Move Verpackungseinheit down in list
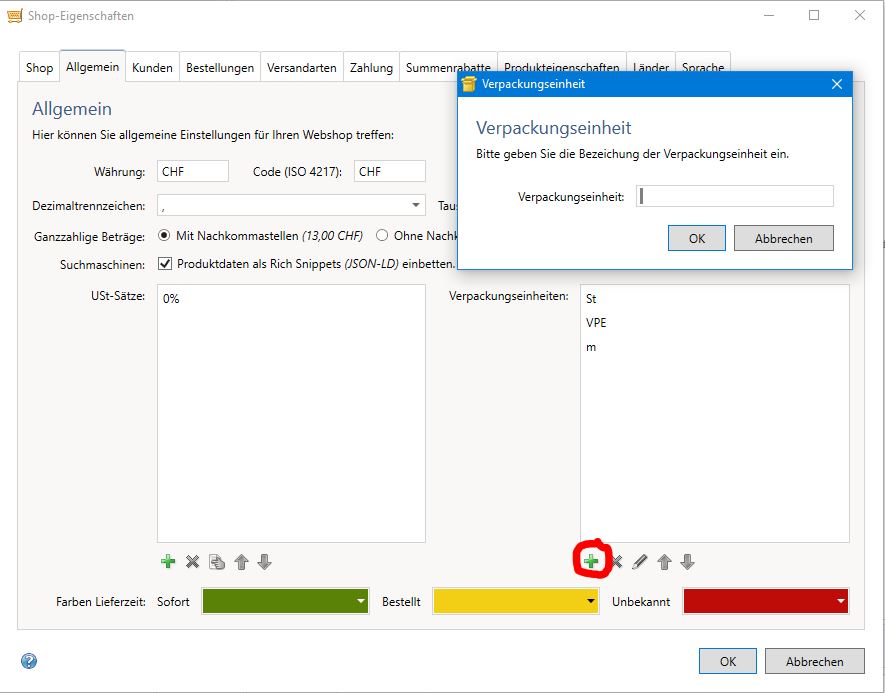 (x=687, y=562)
